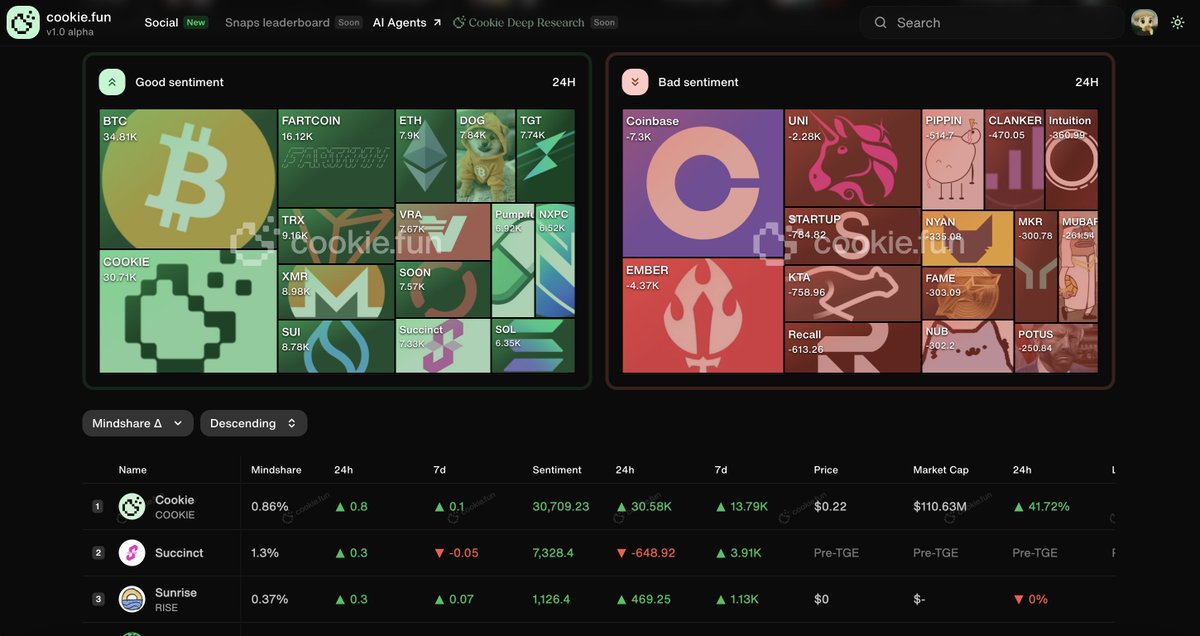
Task: Click the 24H label in Bad sentiment
Action: (1087, 82)
